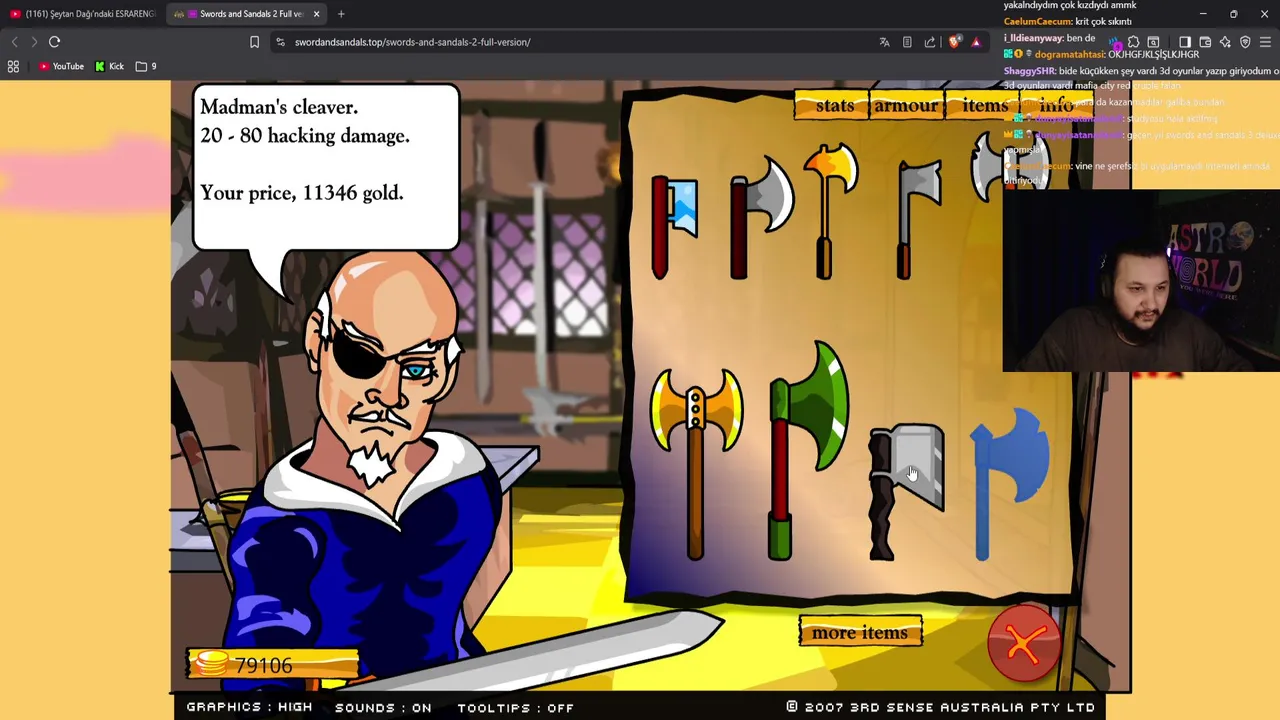Open Brave Shields lion icon
Image resolution: width=1280 pixels, height=720 pixels.
click(x=954, y=42)
